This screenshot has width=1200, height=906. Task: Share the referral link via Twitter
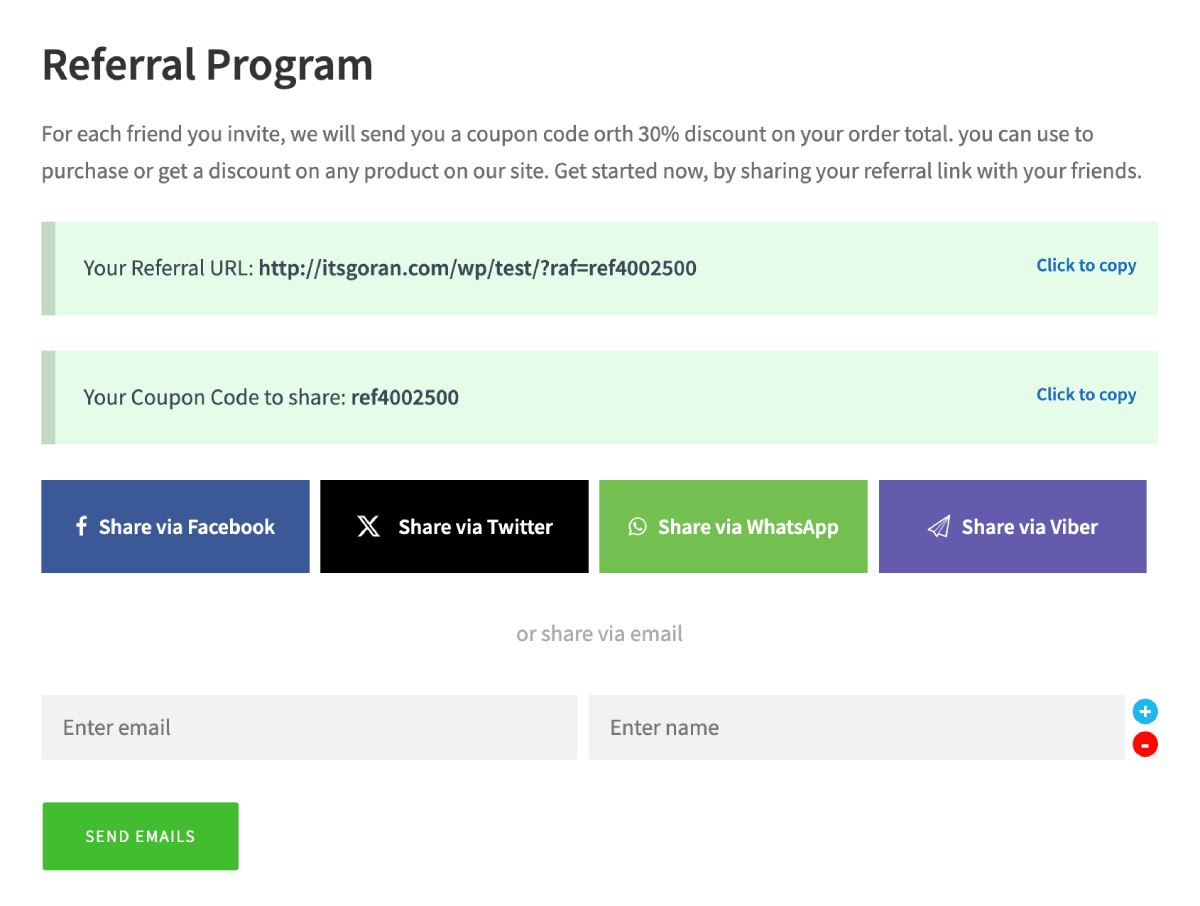click(453, 526)
